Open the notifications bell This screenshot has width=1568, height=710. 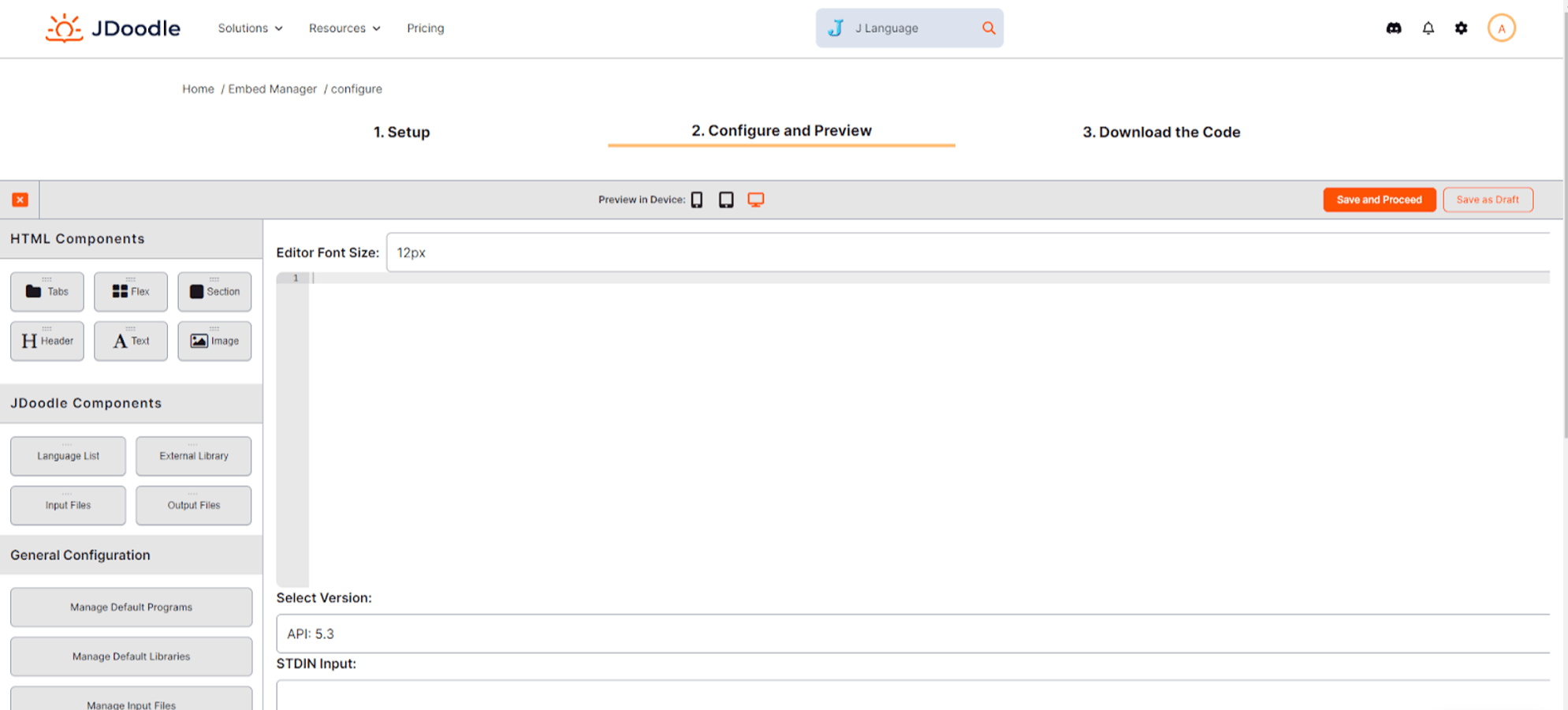tap(1428, 28)
